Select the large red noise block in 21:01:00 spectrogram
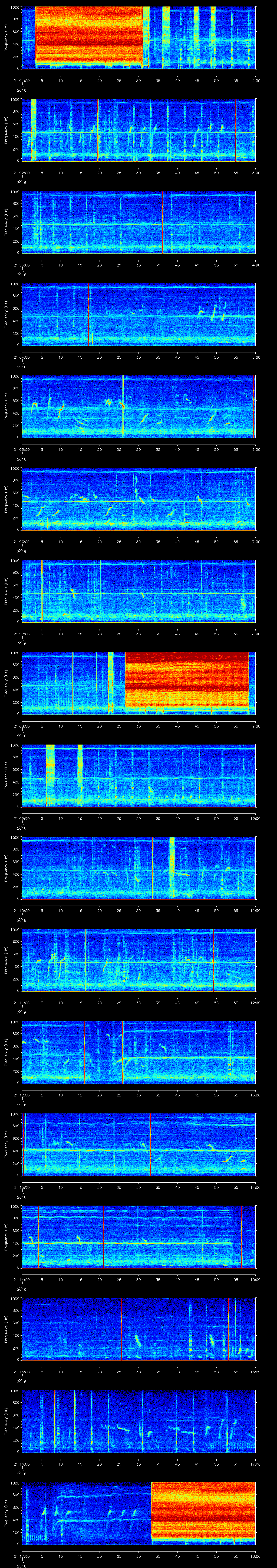 pos(89,35)
